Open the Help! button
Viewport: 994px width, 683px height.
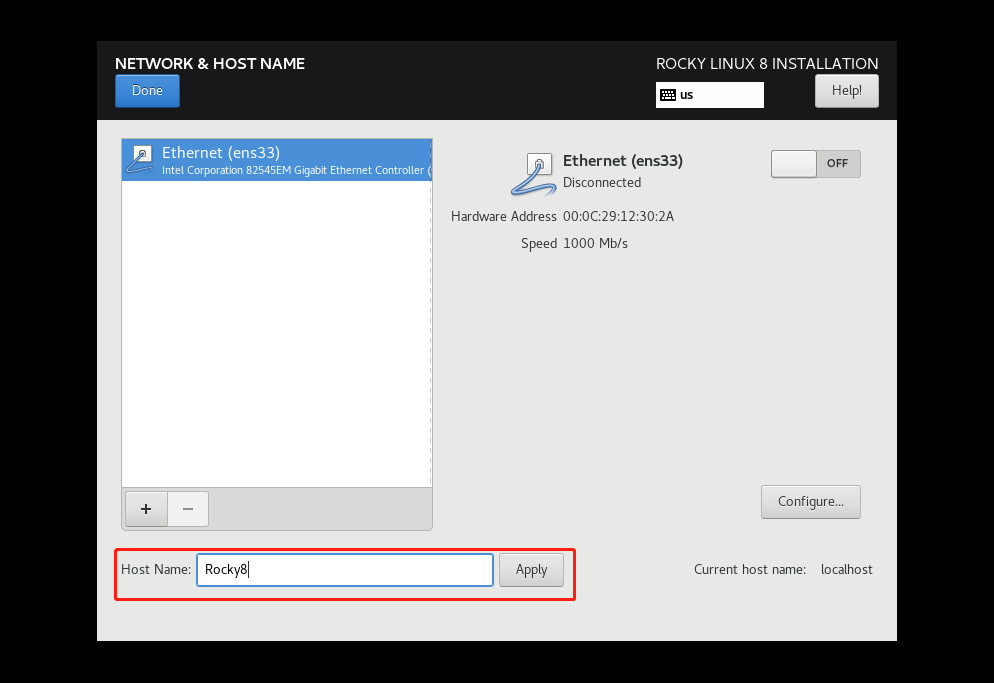tap(846, 91)
